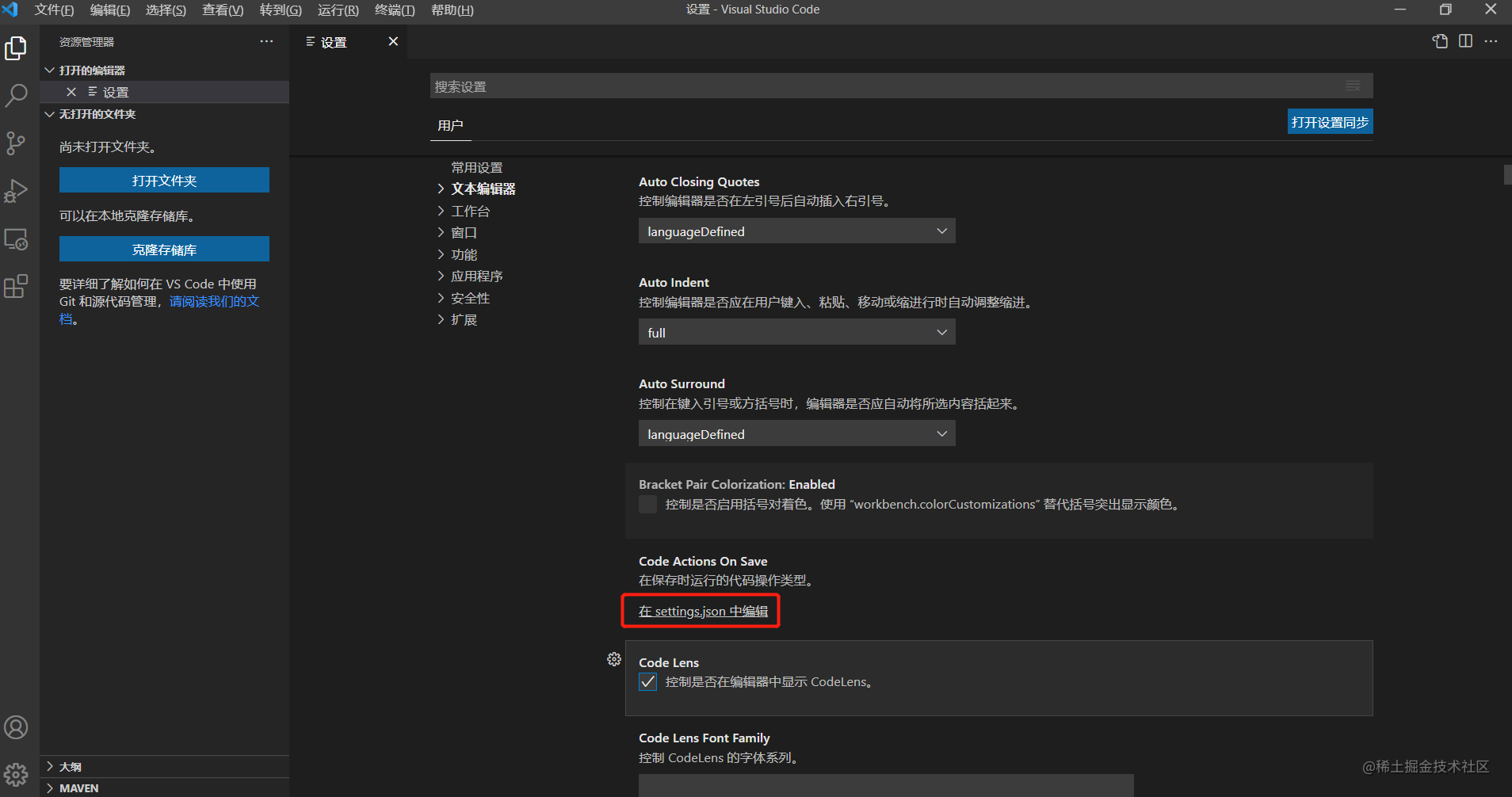
Task: Select 常用设置 in the settings tree
Action: click(476, 167)
